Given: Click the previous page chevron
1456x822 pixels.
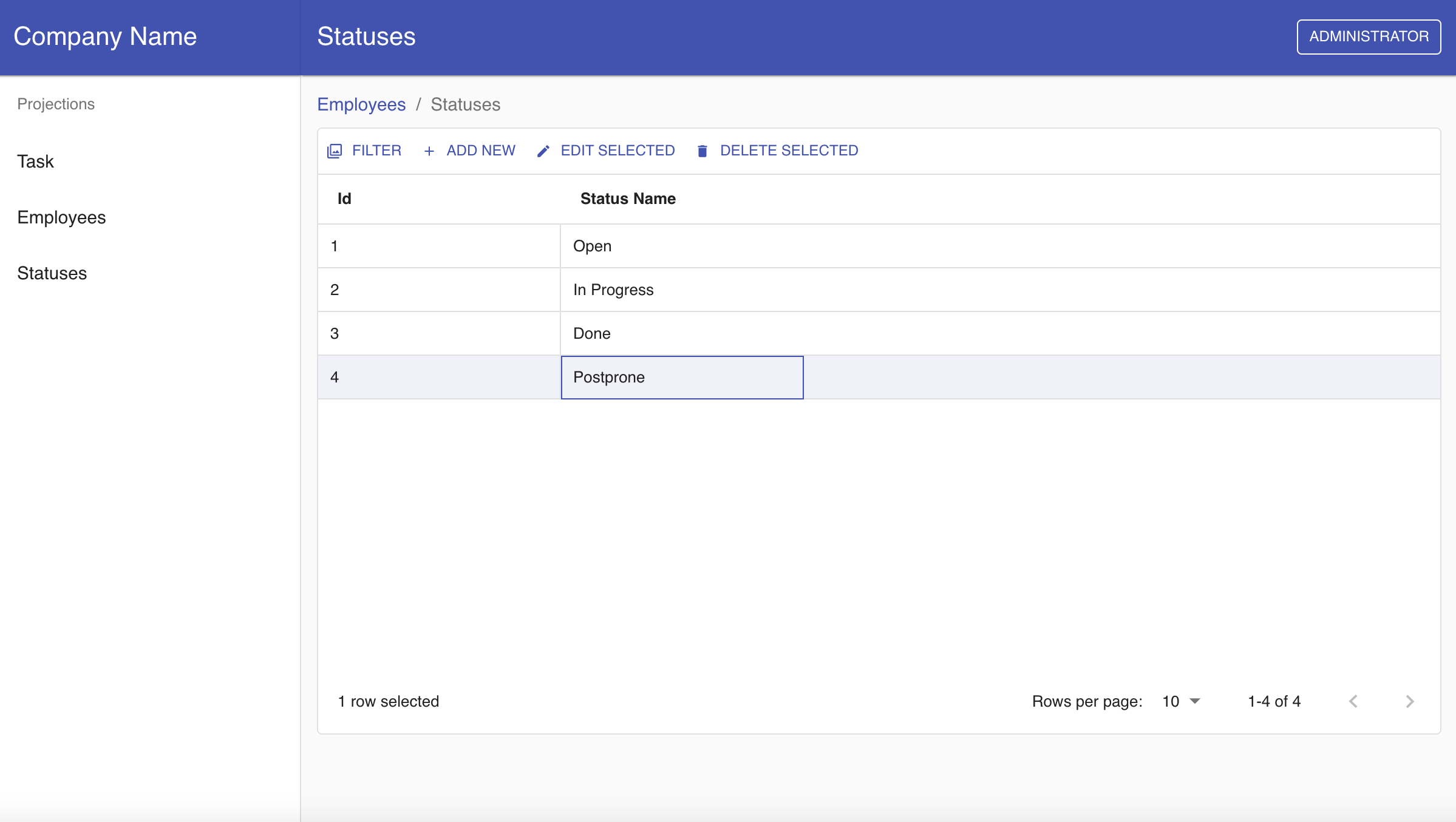Looking at the screenshot, I should pos(1353,701).
